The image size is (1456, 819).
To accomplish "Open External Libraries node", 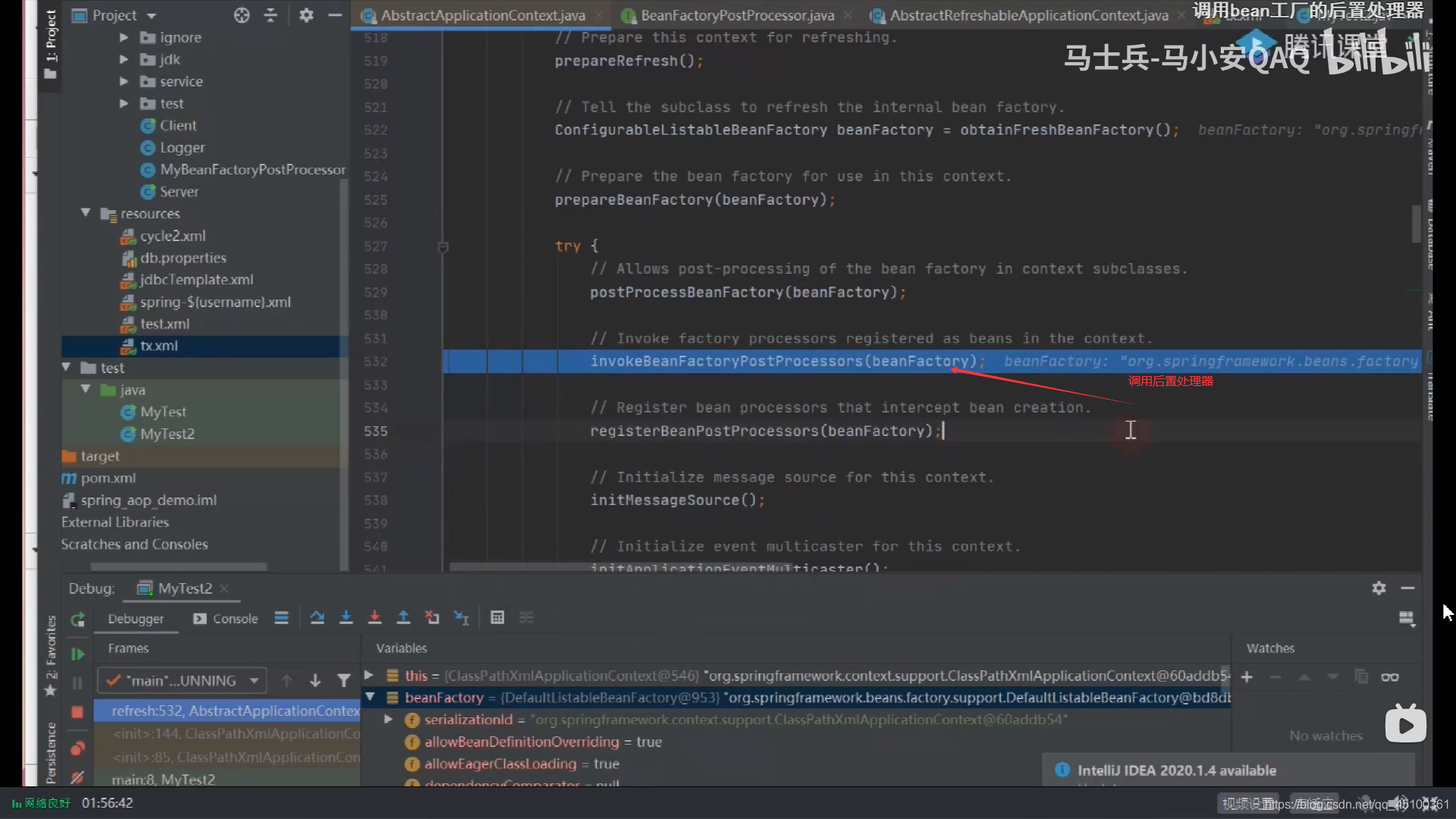I will (x=115, y=522).
